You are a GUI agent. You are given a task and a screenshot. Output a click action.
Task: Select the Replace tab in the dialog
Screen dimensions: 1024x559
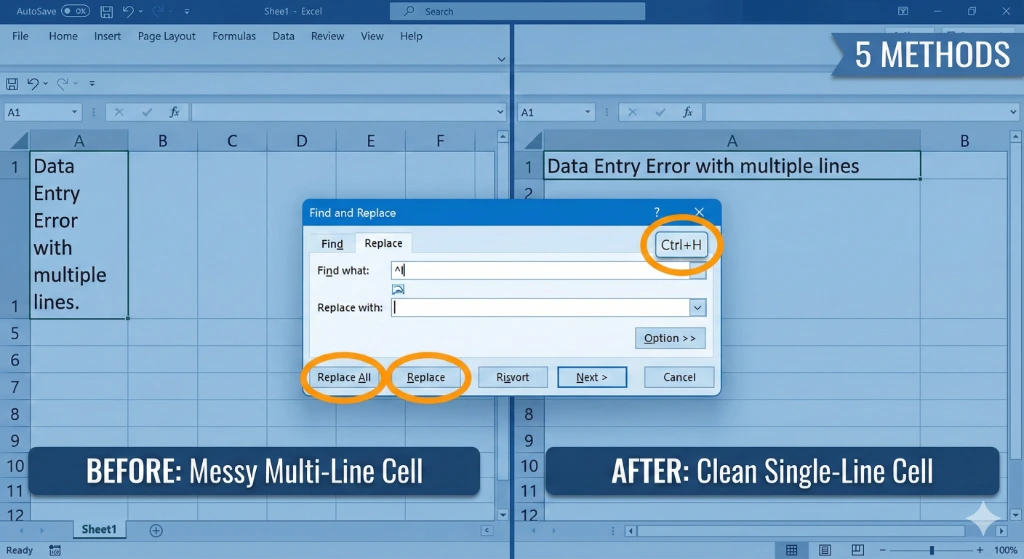point(383,243)
